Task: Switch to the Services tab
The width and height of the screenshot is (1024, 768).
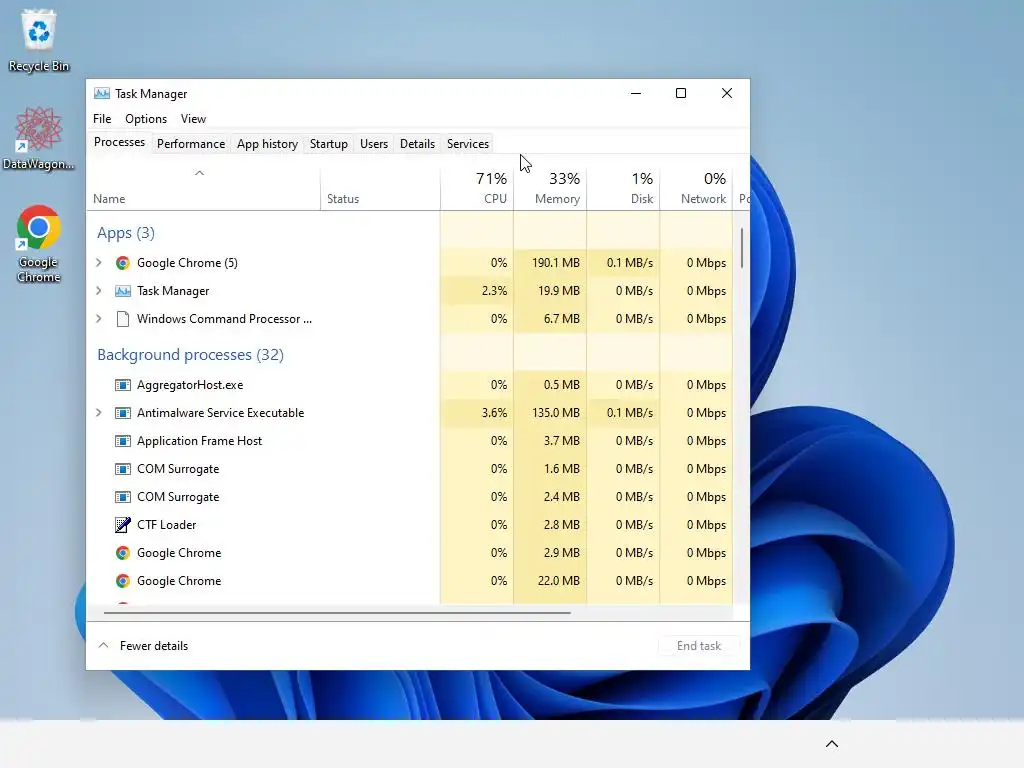Action: (x=468, y=144)
